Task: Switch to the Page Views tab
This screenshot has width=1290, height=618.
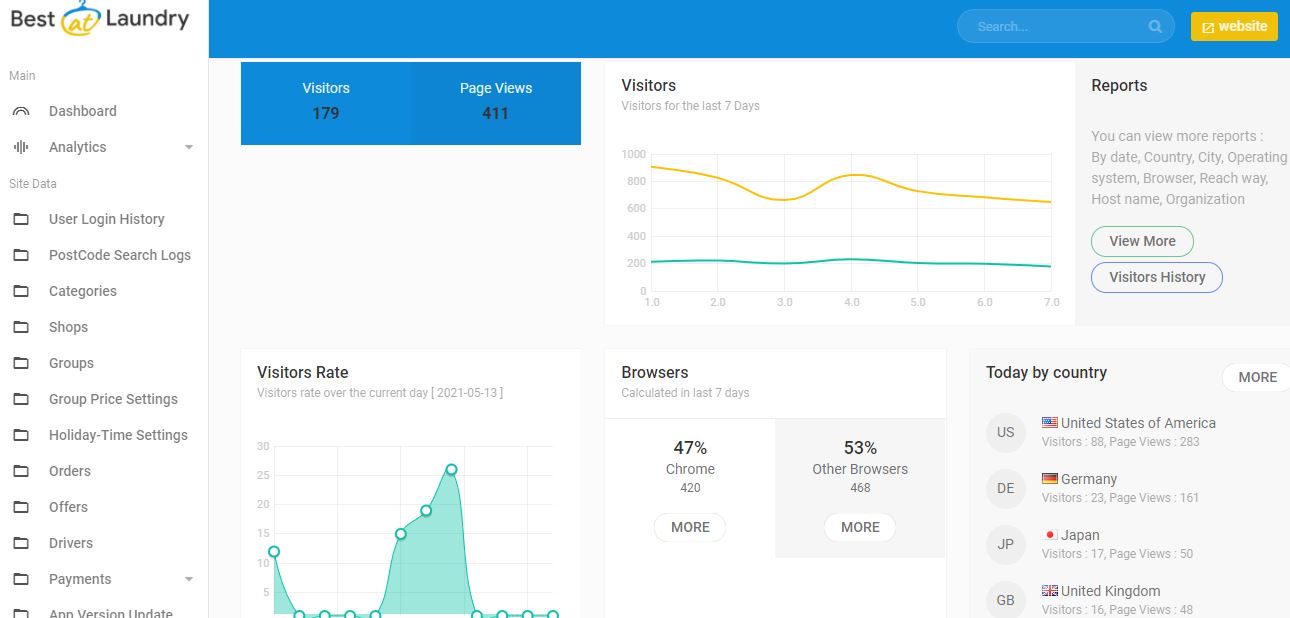Action: click(x=496, y=101)
